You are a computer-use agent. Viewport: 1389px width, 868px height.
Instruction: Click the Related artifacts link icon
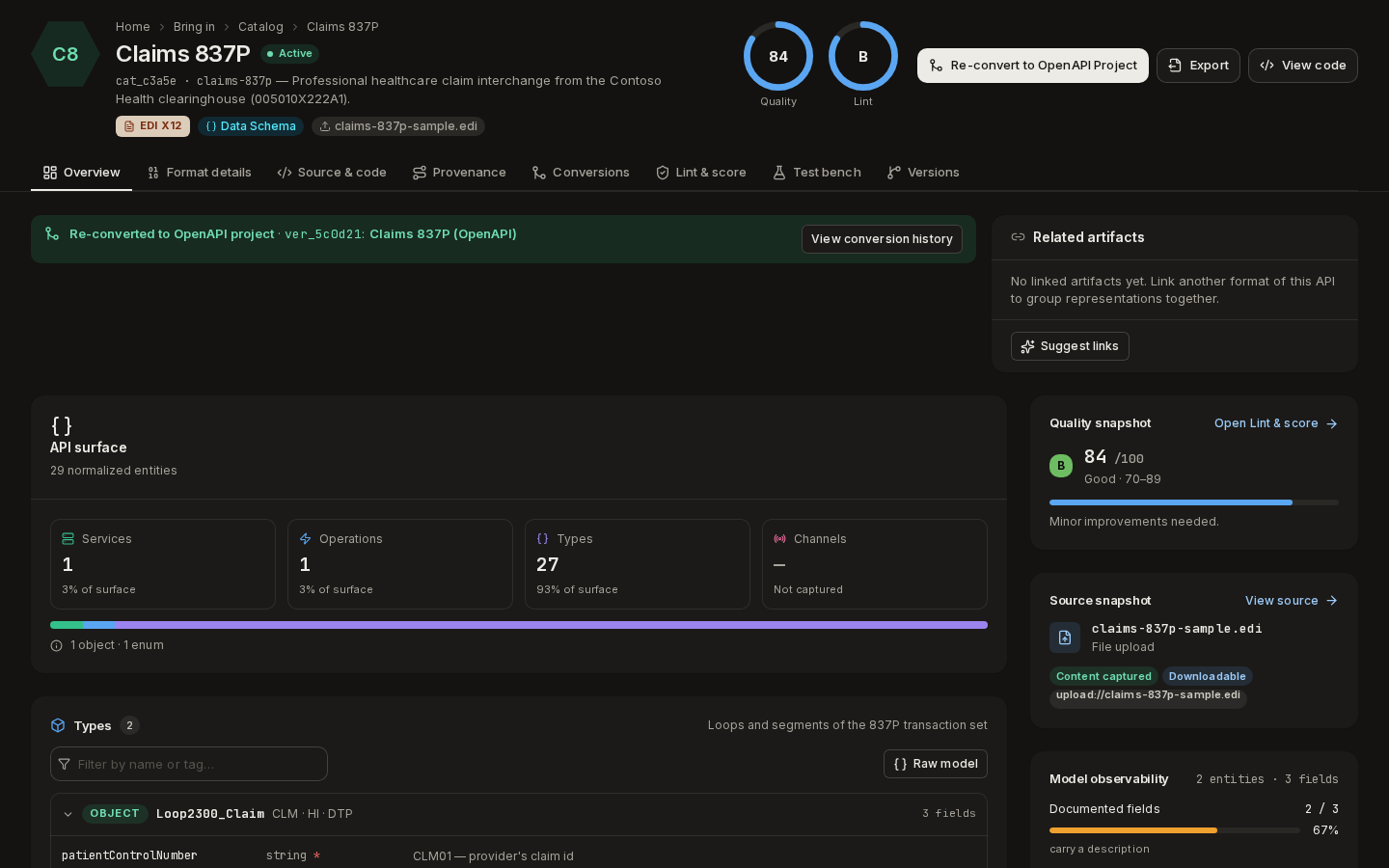[x=1018, y=237]
